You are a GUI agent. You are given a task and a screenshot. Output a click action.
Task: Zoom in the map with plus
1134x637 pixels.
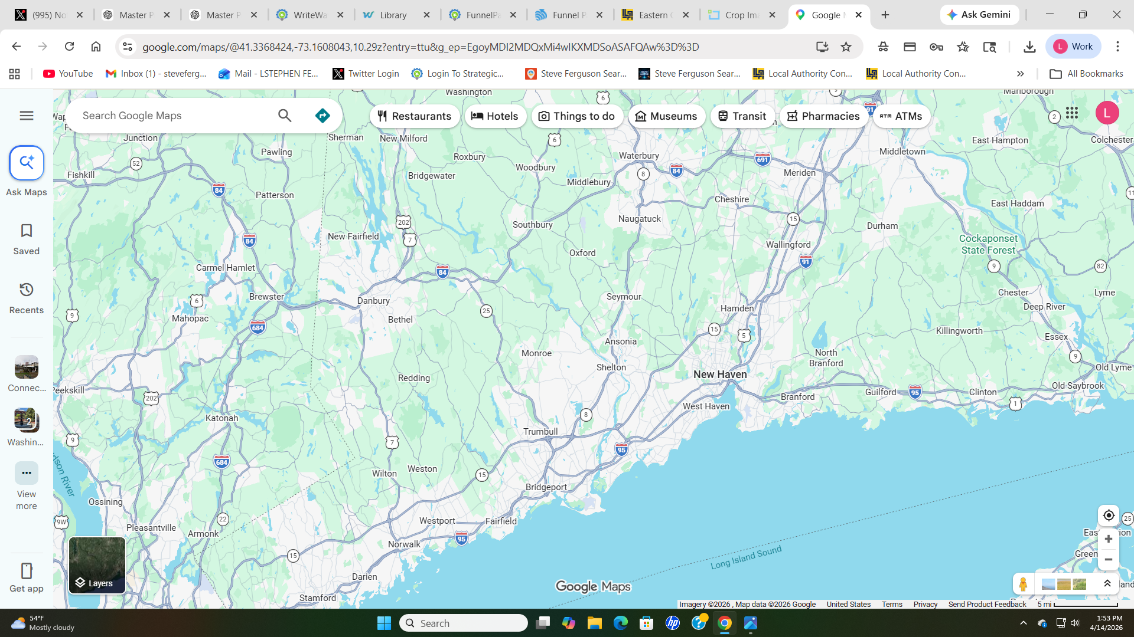click(x=1108, y=539)
